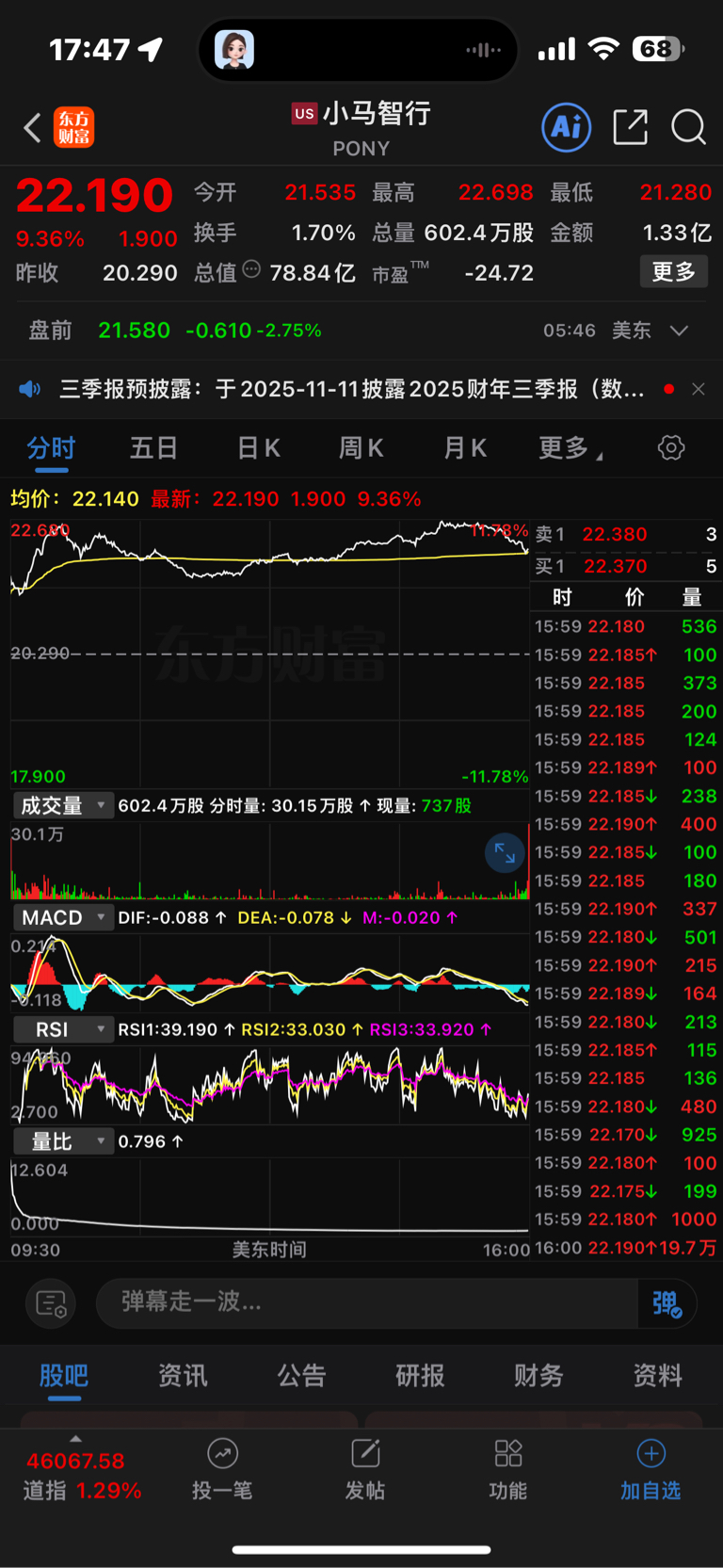
Task: Switch to the 五日 chart tab
Action: click(x=153, y=448)
